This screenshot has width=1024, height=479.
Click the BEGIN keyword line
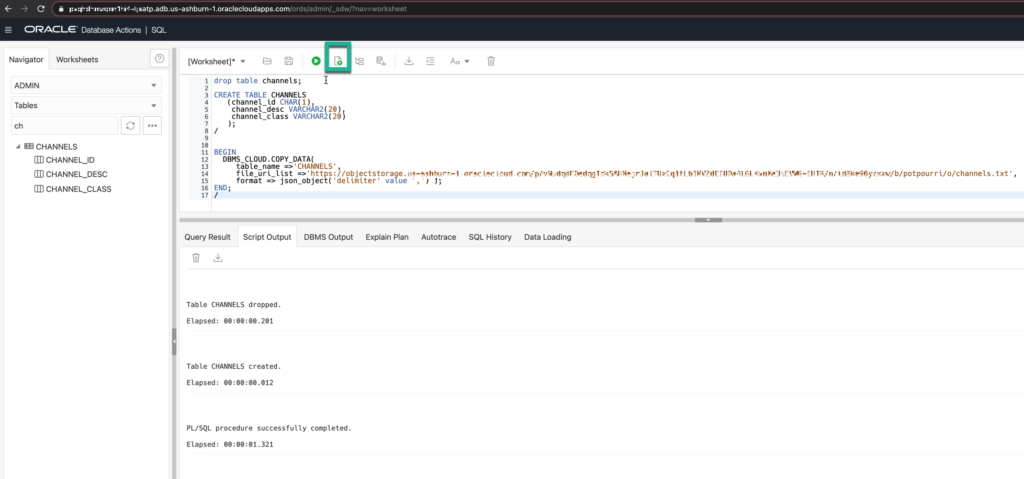click(x=225, y=152)
